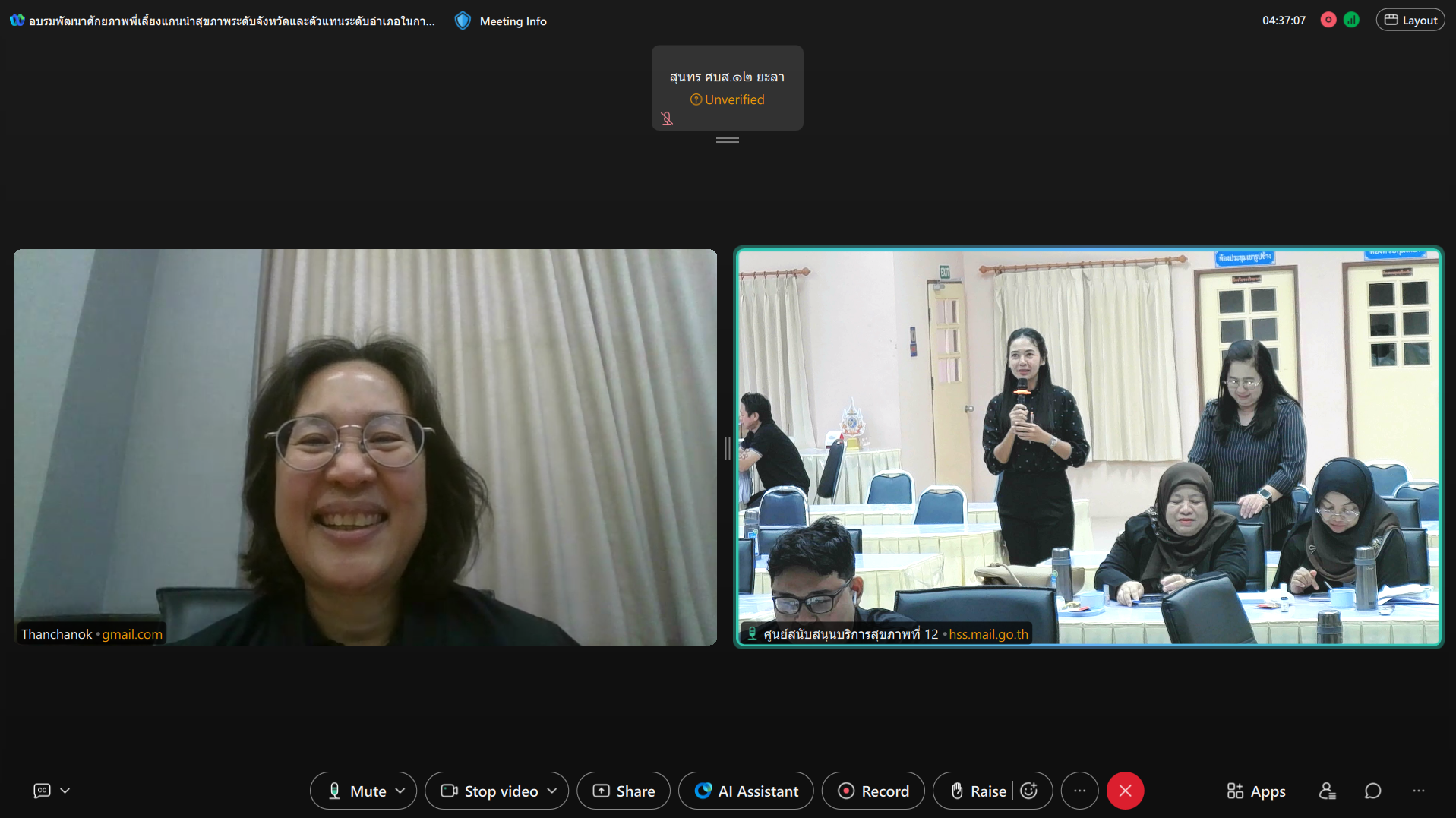1456x818 pixels.
Task: Stop video camera feed
Action: pos(490,791)
